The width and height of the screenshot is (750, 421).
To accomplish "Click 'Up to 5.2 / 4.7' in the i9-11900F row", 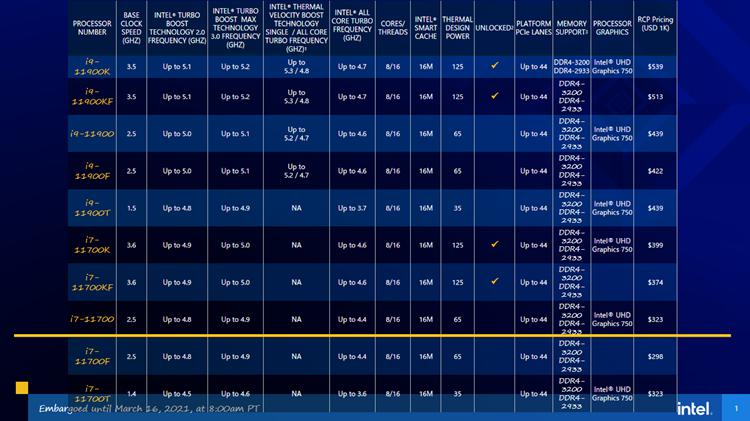I will (297, 171).
